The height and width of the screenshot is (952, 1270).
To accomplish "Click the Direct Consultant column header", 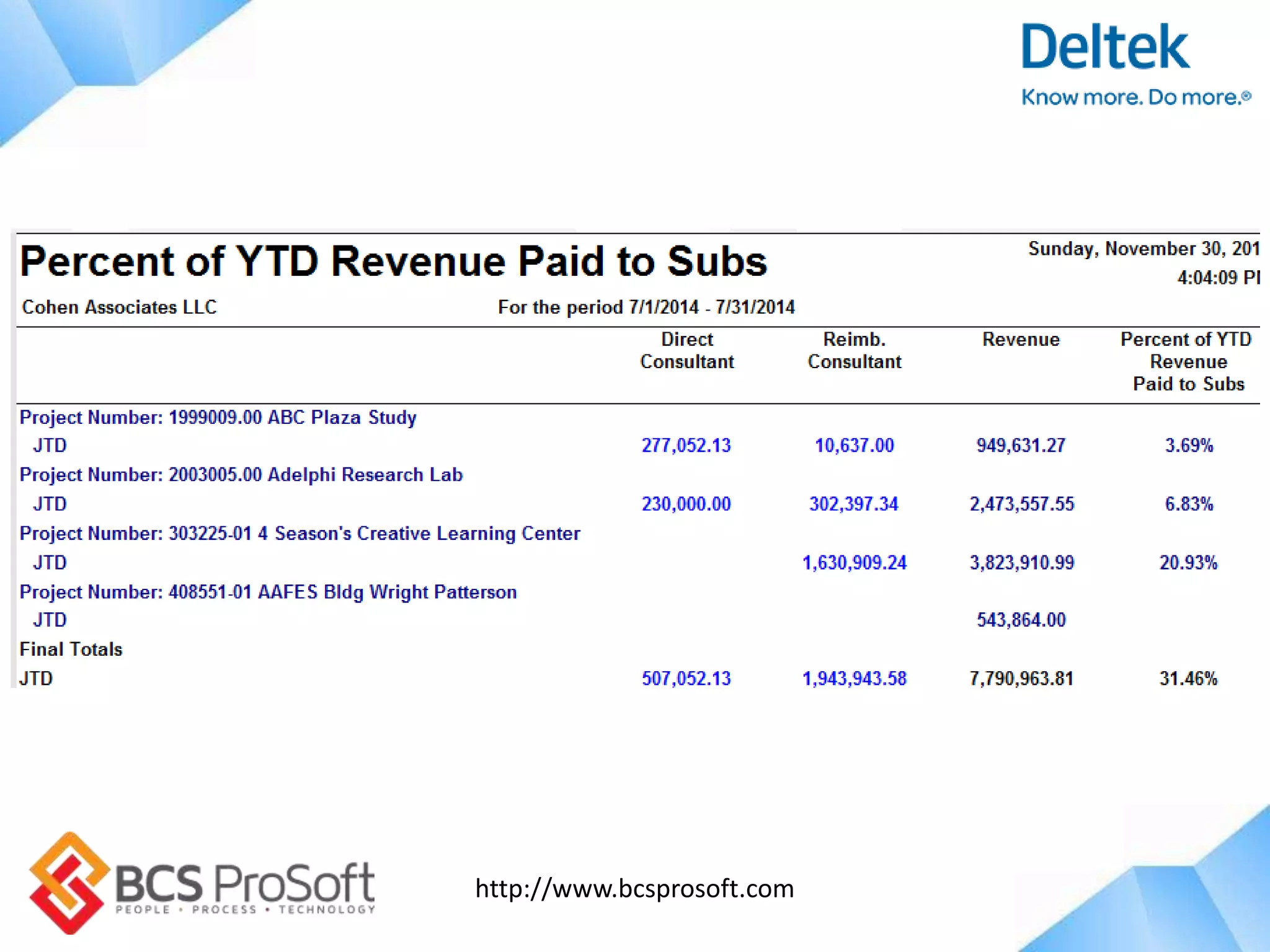I will [x=686, y=351].
